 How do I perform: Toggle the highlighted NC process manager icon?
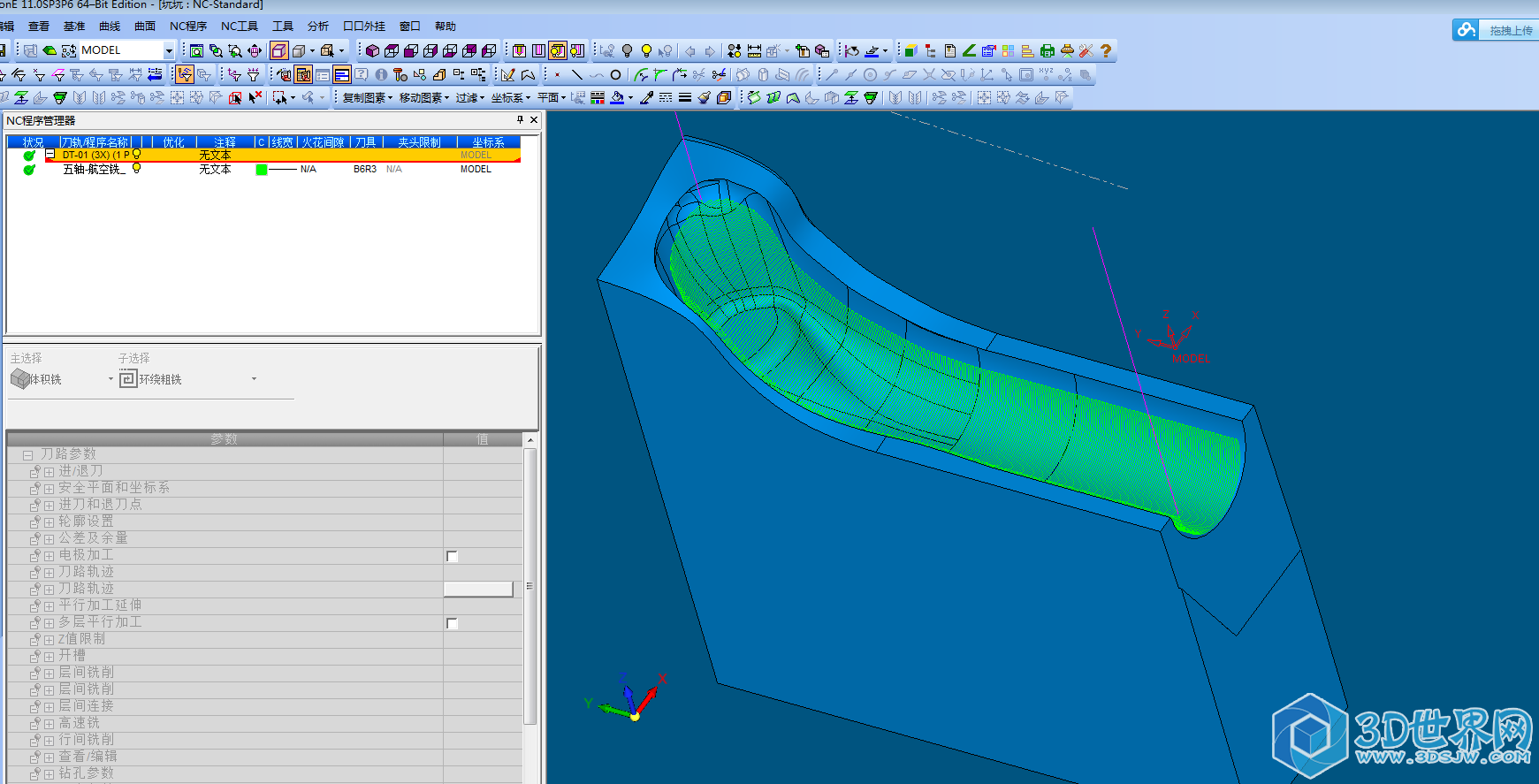coord(303,74)
